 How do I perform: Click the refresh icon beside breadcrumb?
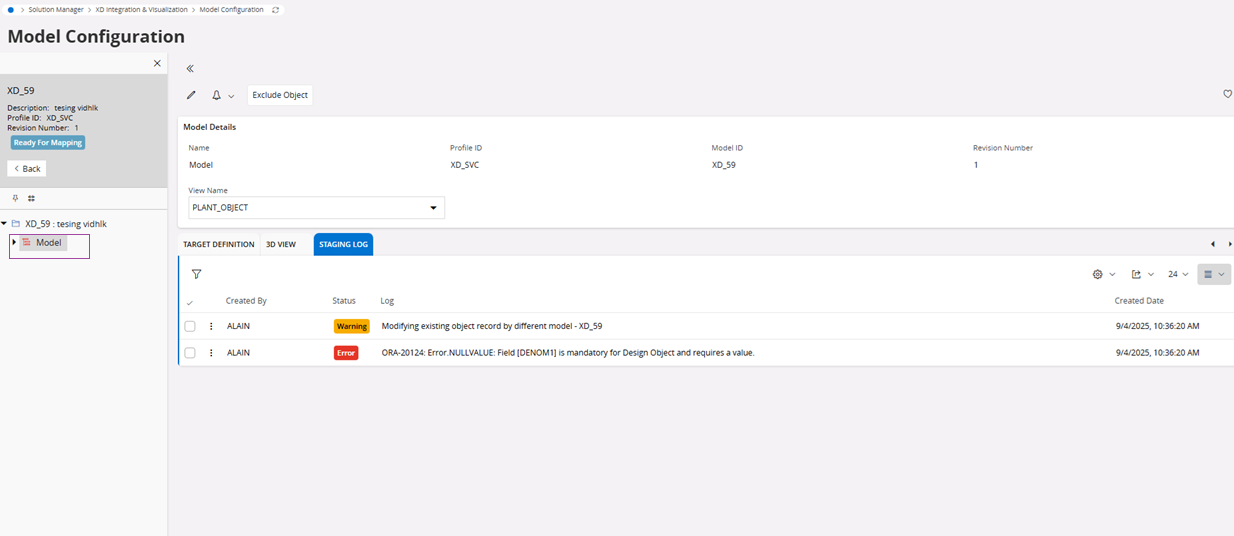pos(276,10)
